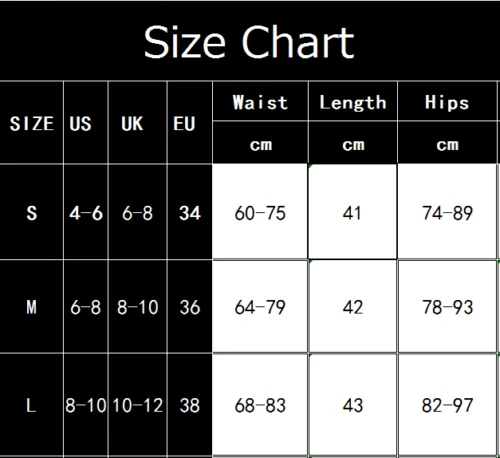This screenshot has height=458, width=500.
Task: Click the Waist header cell
Action: 260,102
